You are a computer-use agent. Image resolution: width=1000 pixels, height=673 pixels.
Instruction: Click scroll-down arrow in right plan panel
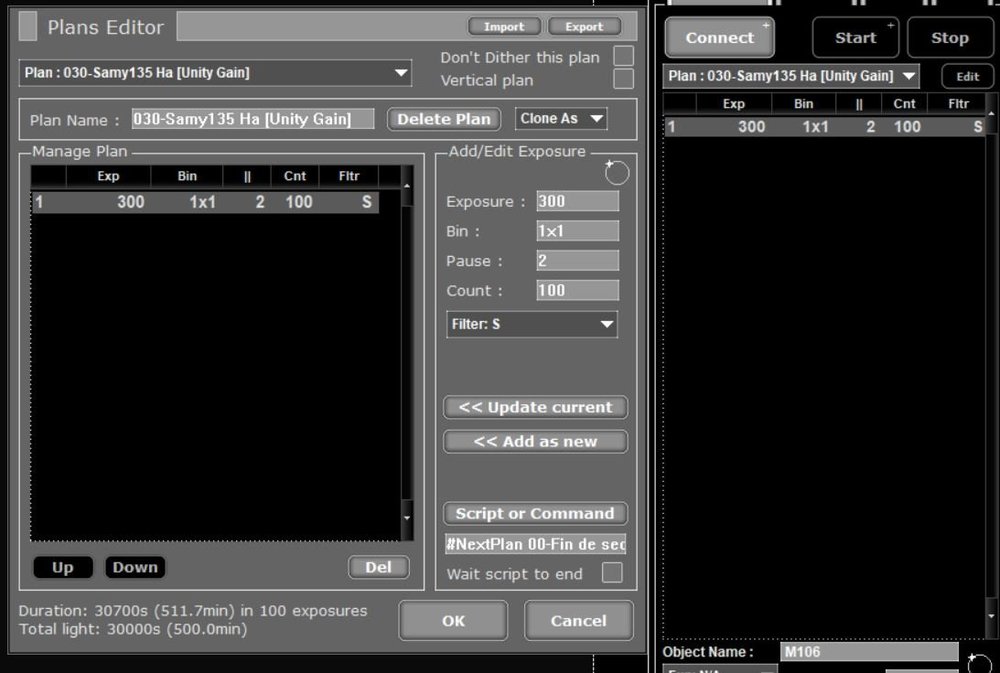click(x=991, y=616)
